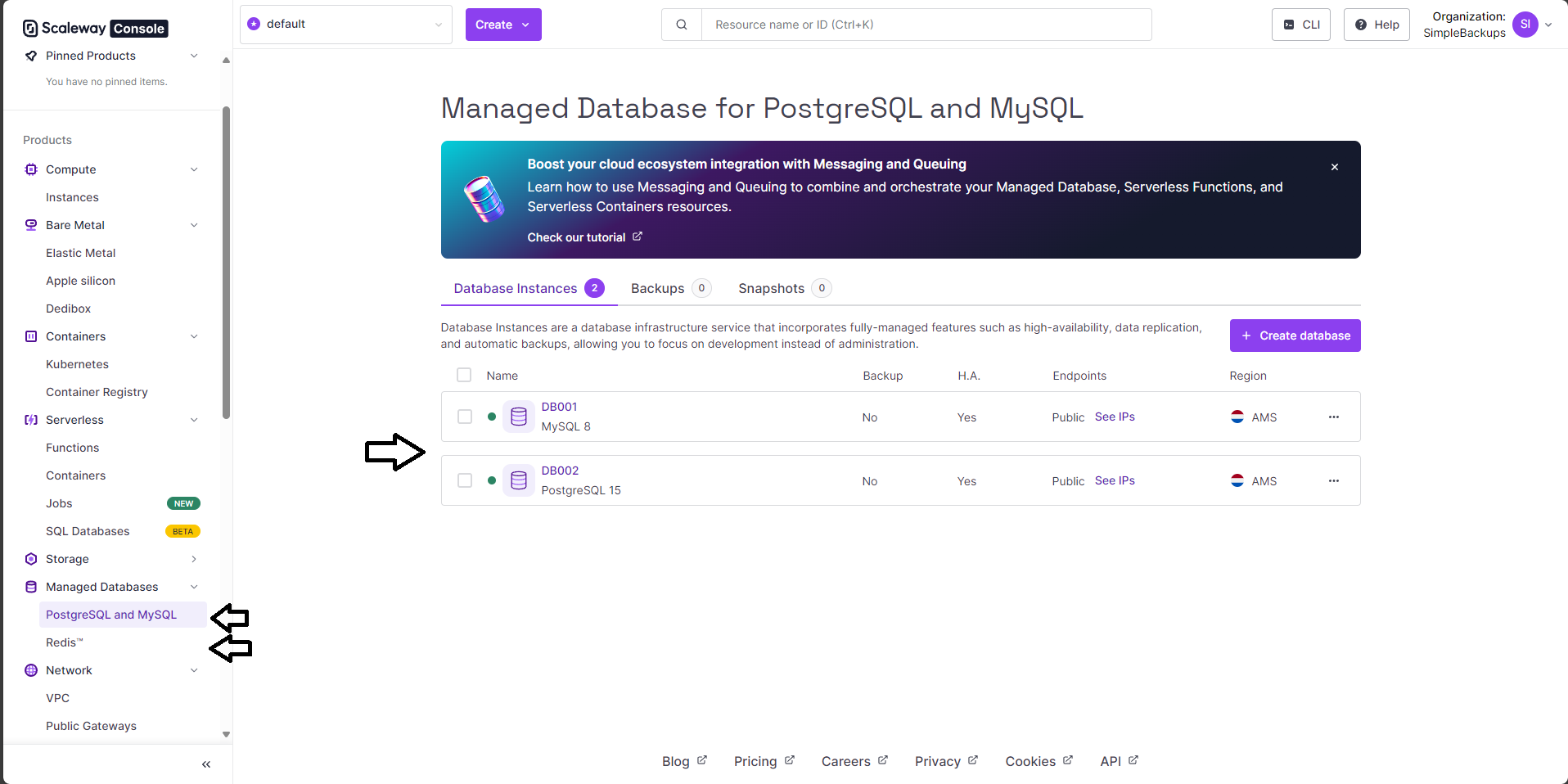Click the Serverless sidebar icon
1568x784 pixels.
point(30,419)
